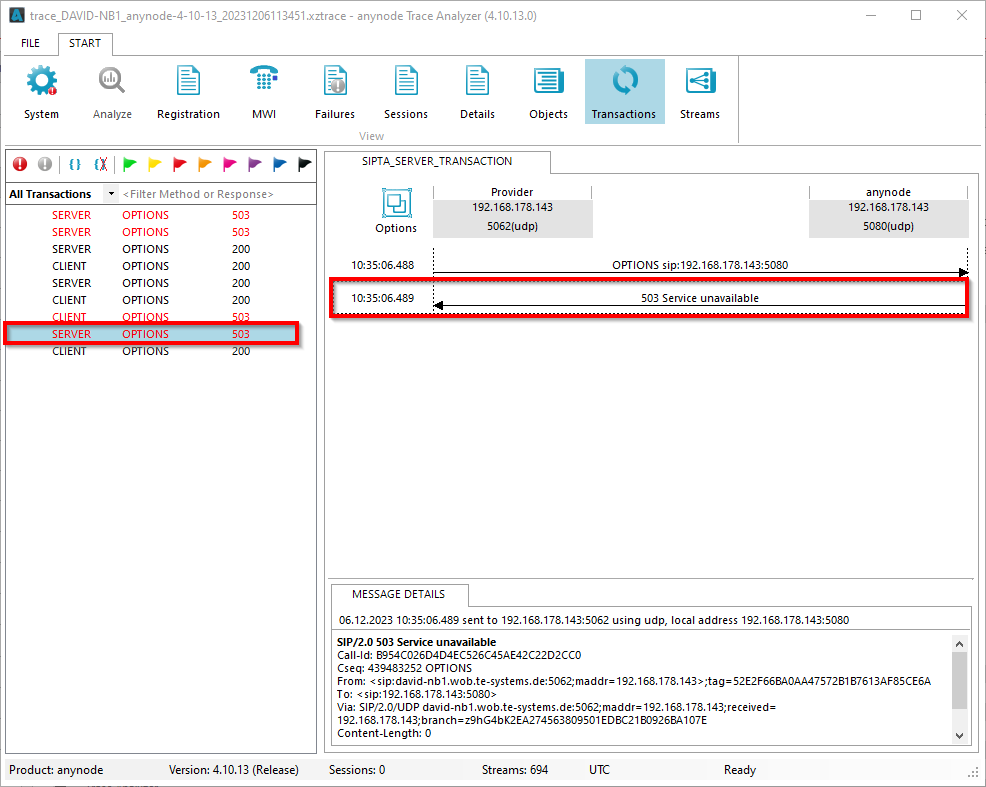Click the Analyze magnifier icon
The height and width of the screenshot is (787, 986).
pos(111,90)
